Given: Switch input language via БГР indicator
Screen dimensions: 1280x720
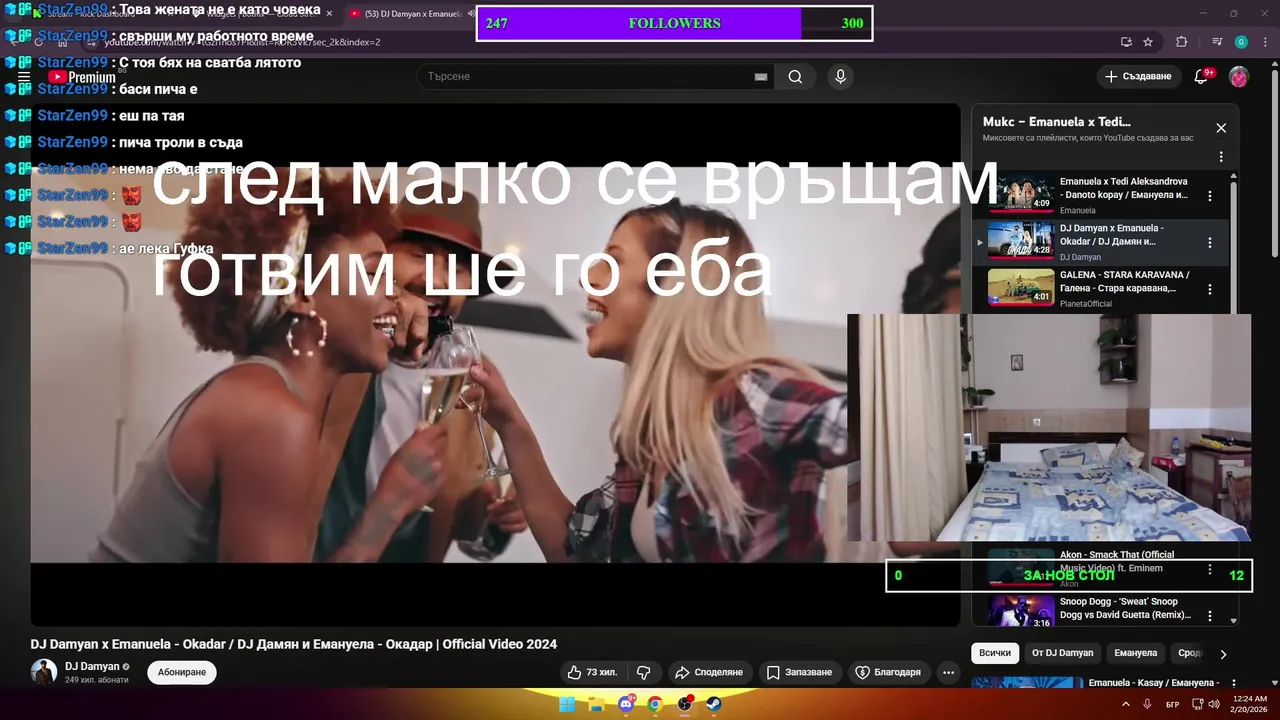Looking at the screenshot, I should [x=1173, y=704].
